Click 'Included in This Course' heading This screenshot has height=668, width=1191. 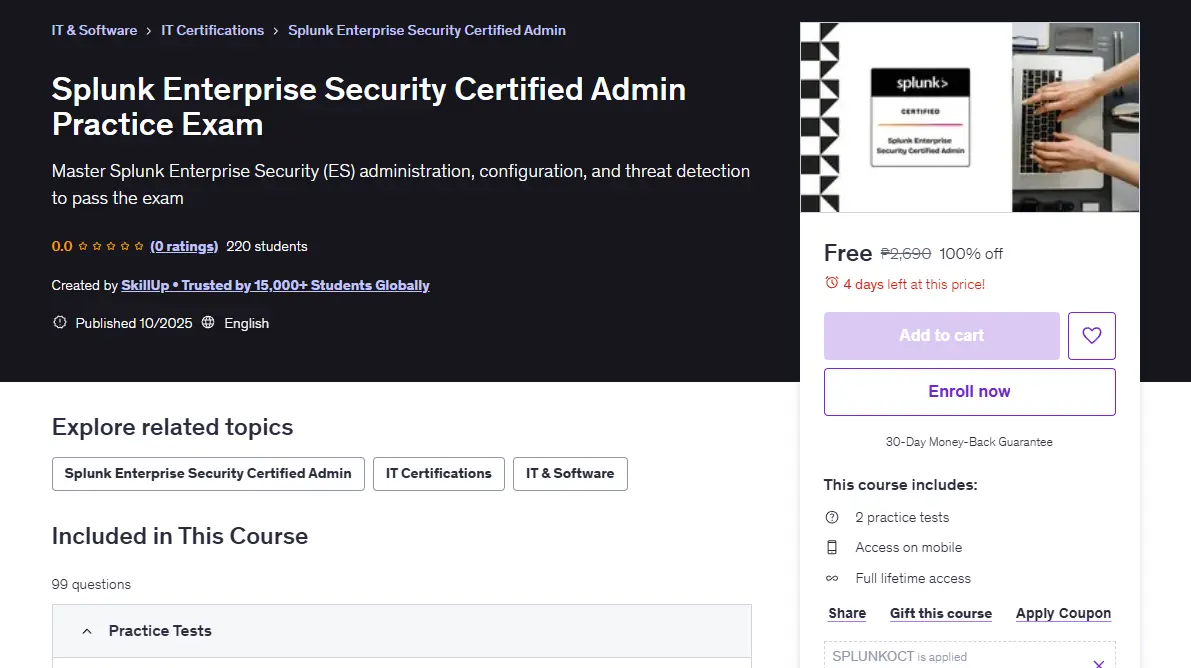pos(180,536)
